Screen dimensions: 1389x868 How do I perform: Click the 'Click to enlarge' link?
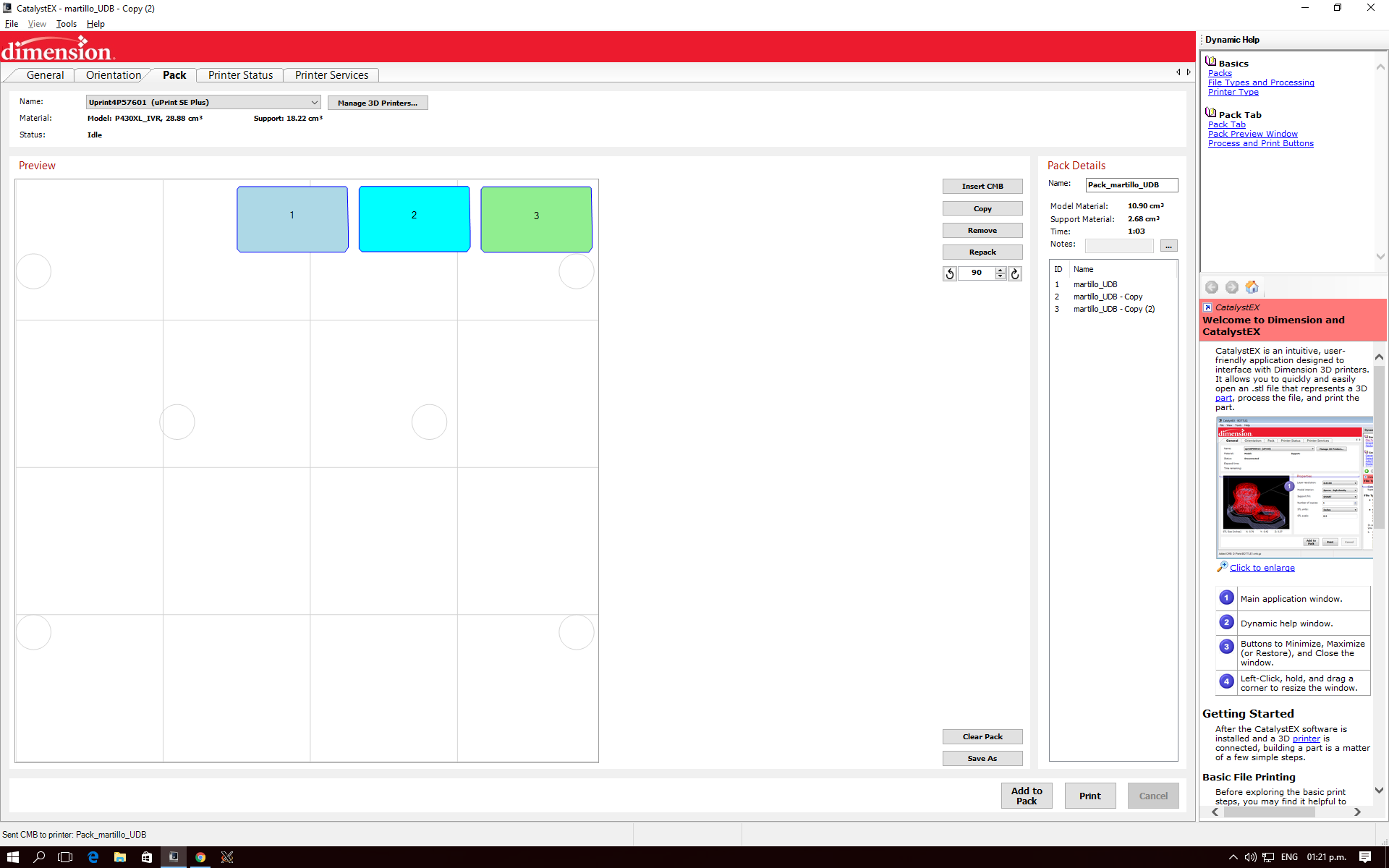point(1262,568)
